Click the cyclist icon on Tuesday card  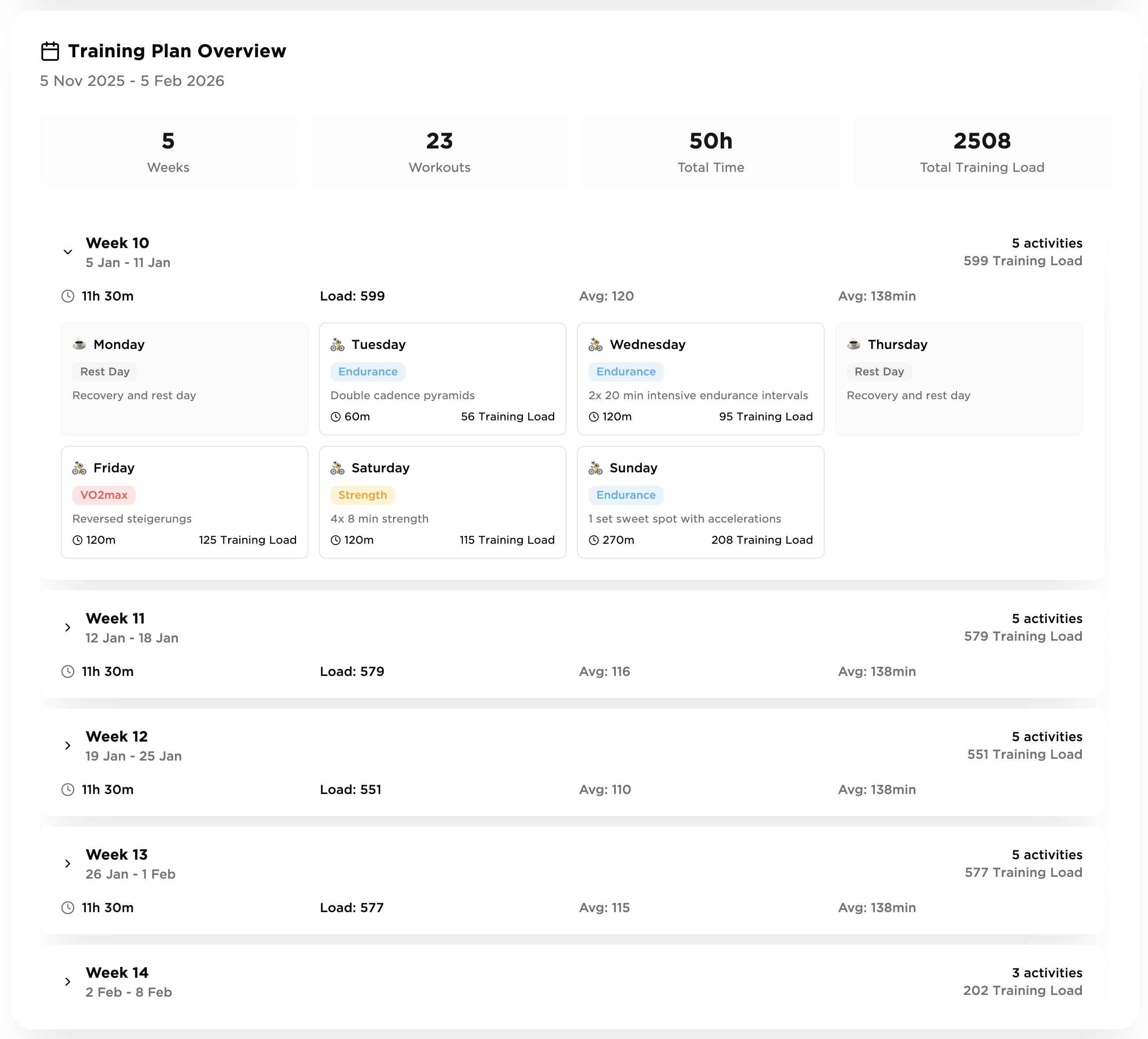[337, 345]
